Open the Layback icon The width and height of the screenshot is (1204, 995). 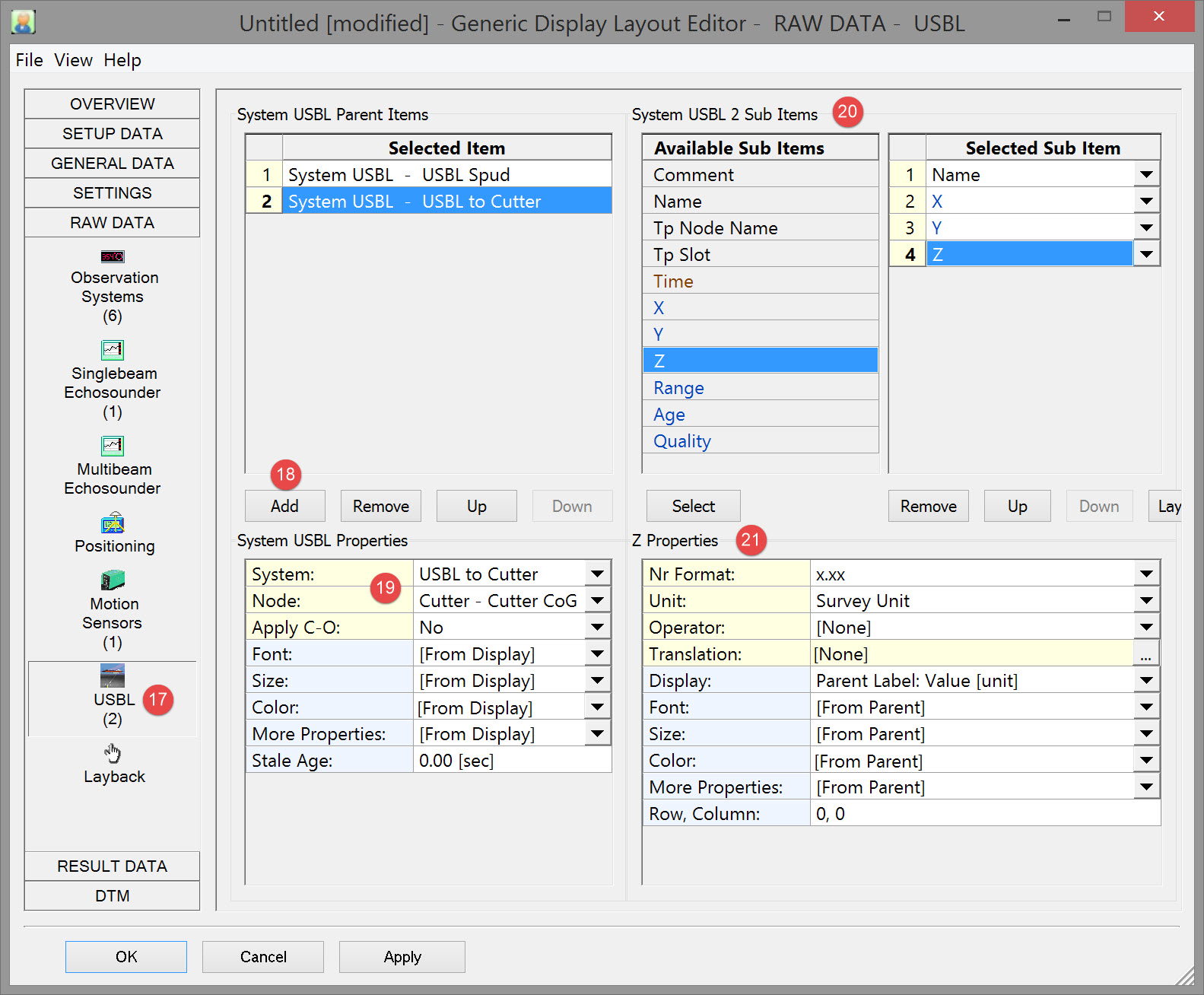coord(113,754)
